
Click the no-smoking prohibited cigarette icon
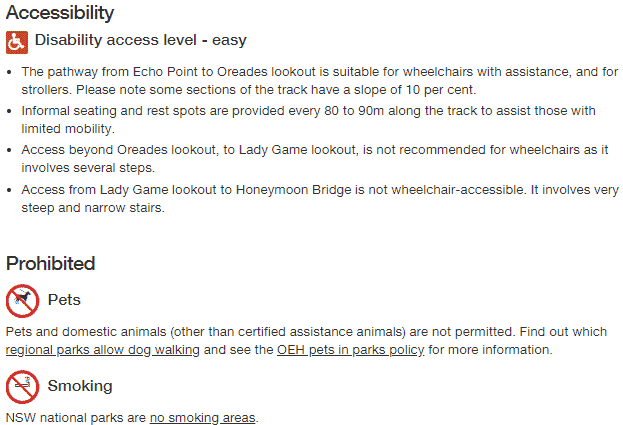click(x=22, y=386)
